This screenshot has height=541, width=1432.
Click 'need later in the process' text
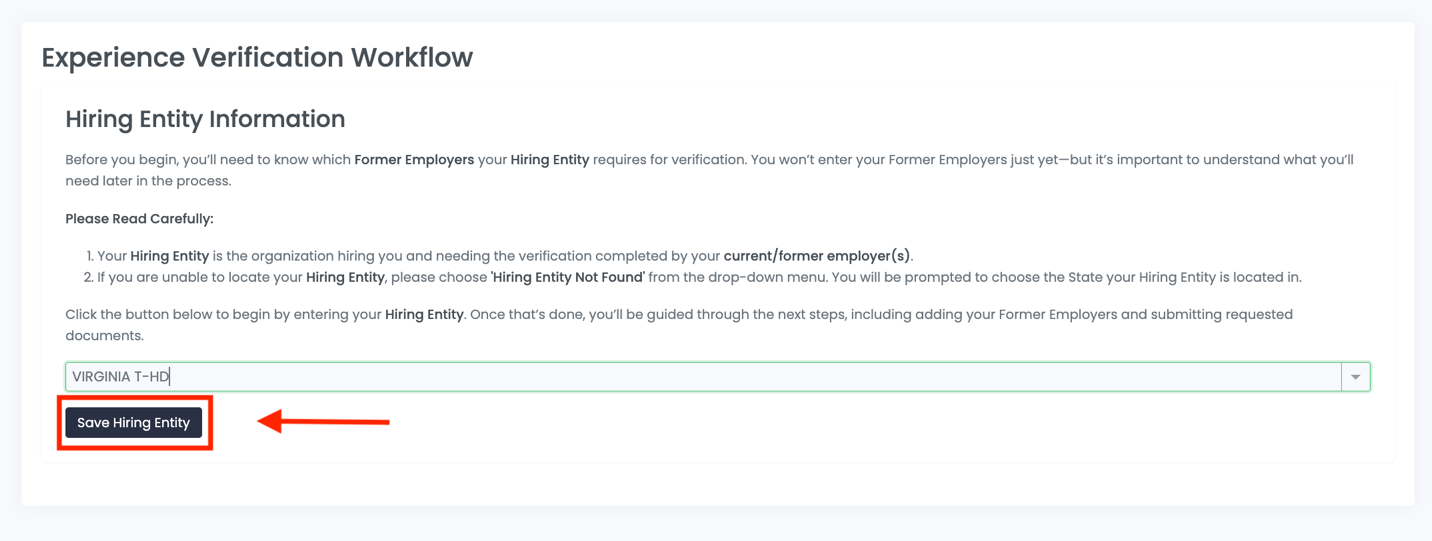click(148, 181)
